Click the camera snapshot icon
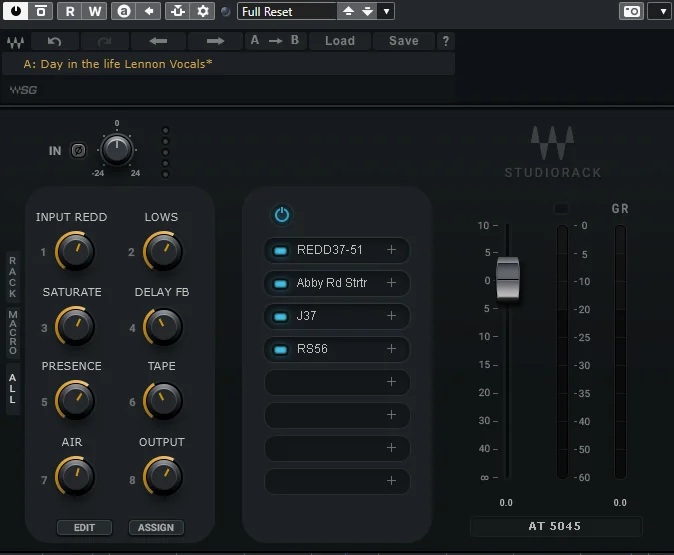The width and height of the screenshot is (674, 555). pos(631,11)
